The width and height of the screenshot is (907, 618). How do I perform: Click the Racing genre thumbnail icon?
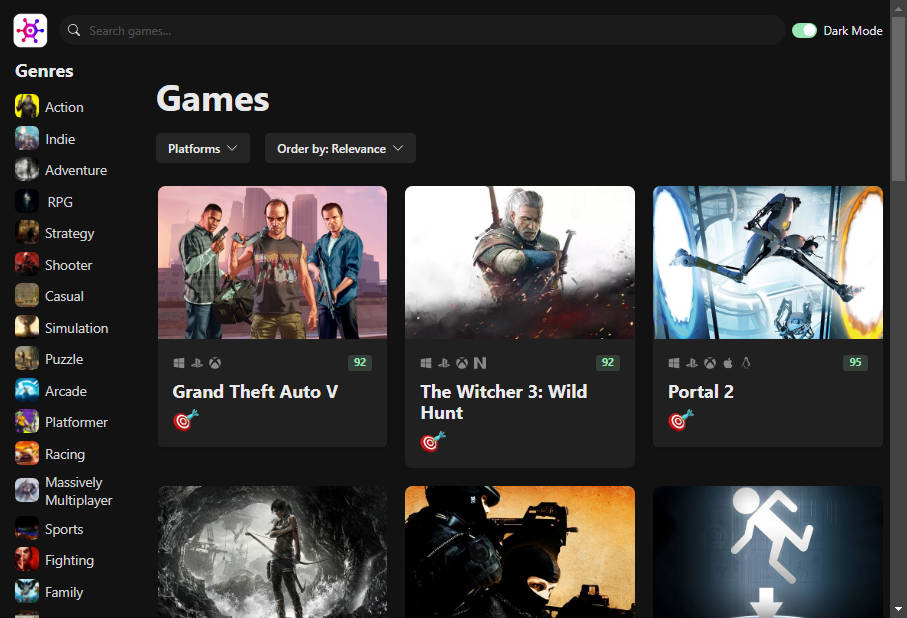[27, 454]
